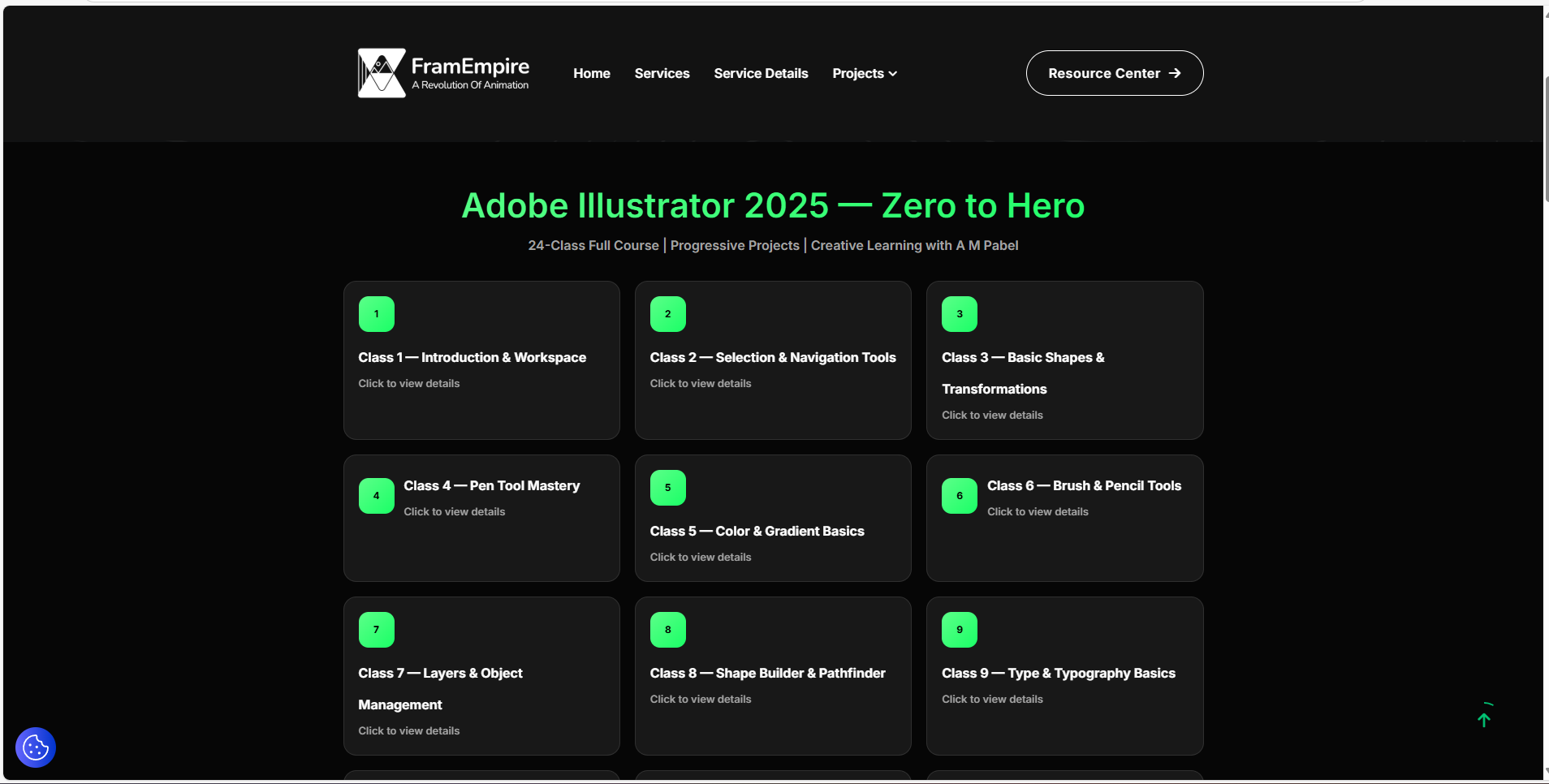This screenshot has width=1549, height=784.
Task: Click the Resource Center button
Action: pyautogui.click(x=1114, y=73)
